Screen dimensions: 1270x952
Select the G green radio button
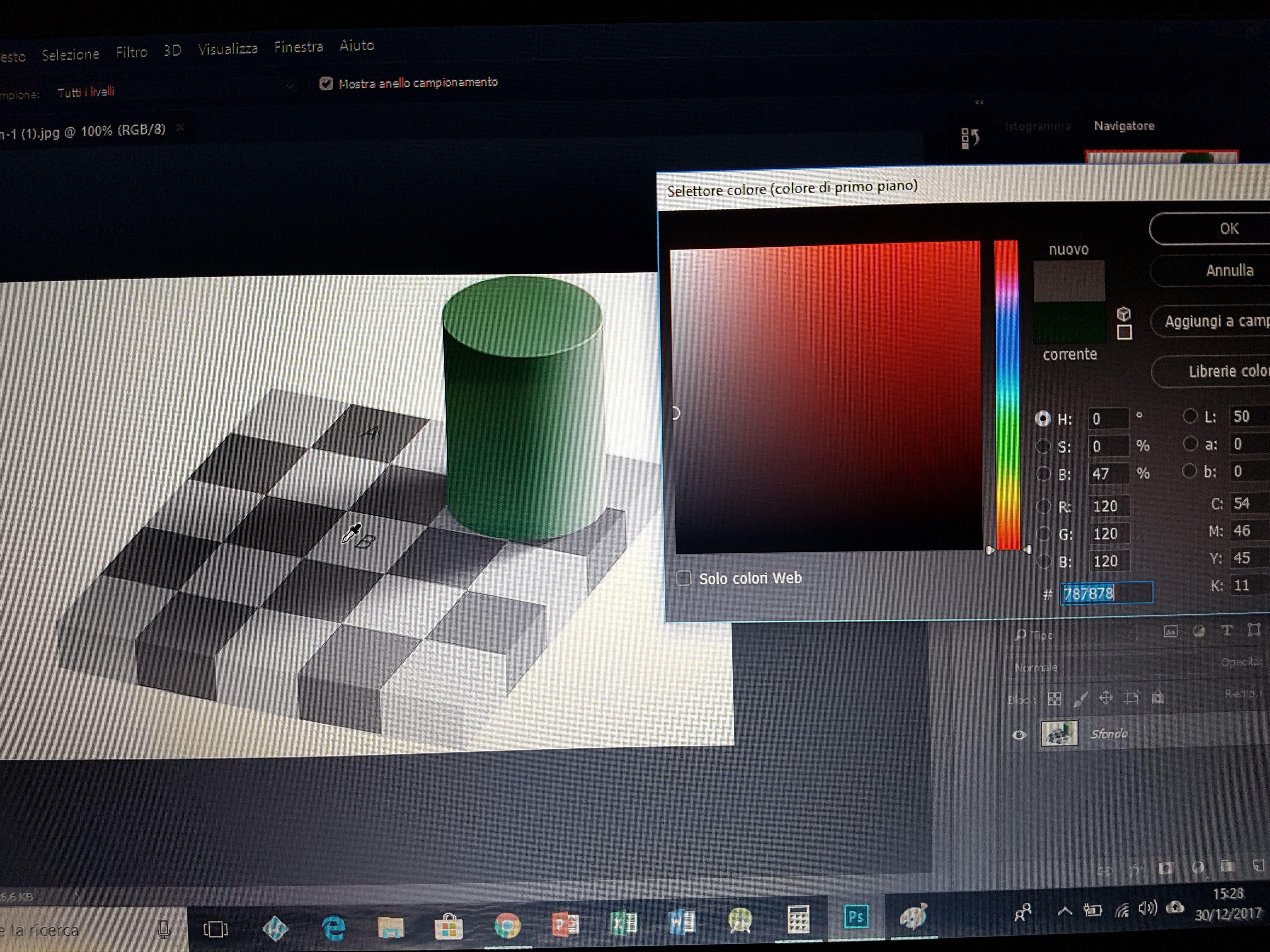coord(1044,534)
